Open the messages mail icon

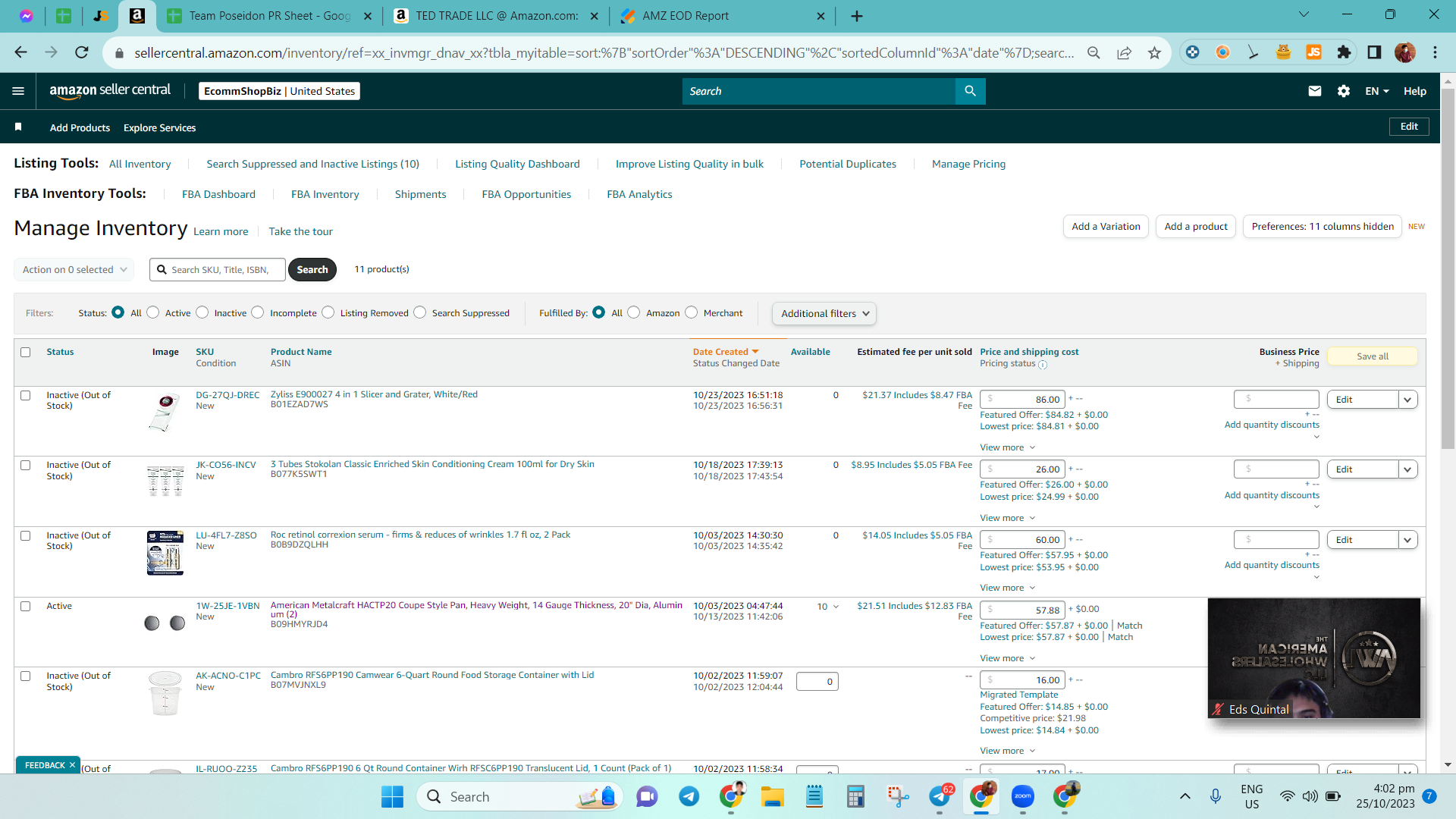1315,91
